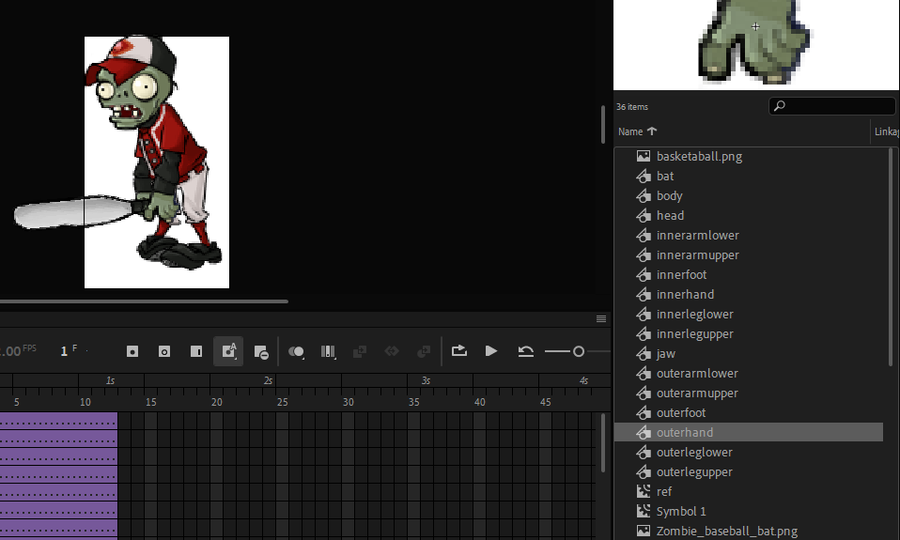Click the Insert Blank Keyframe icon
The image size is (900, 540).
click(164, 351)
